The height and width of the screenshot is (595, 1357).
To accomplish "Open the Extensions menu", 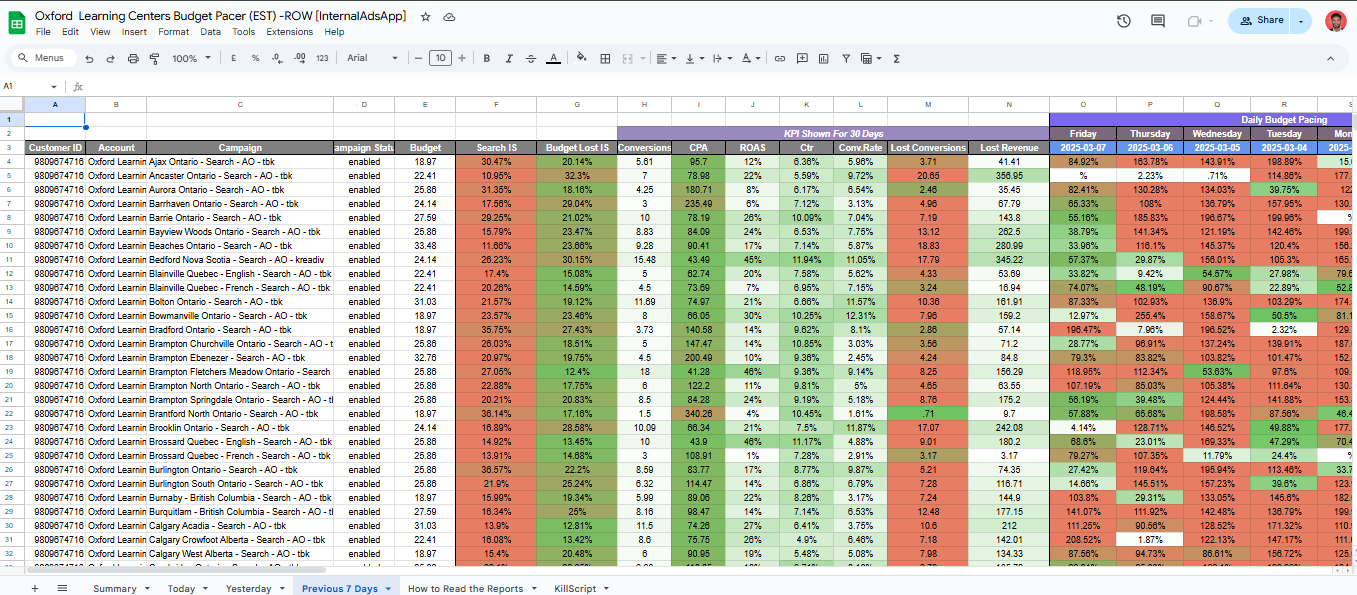I will click(x=289, y=32).
